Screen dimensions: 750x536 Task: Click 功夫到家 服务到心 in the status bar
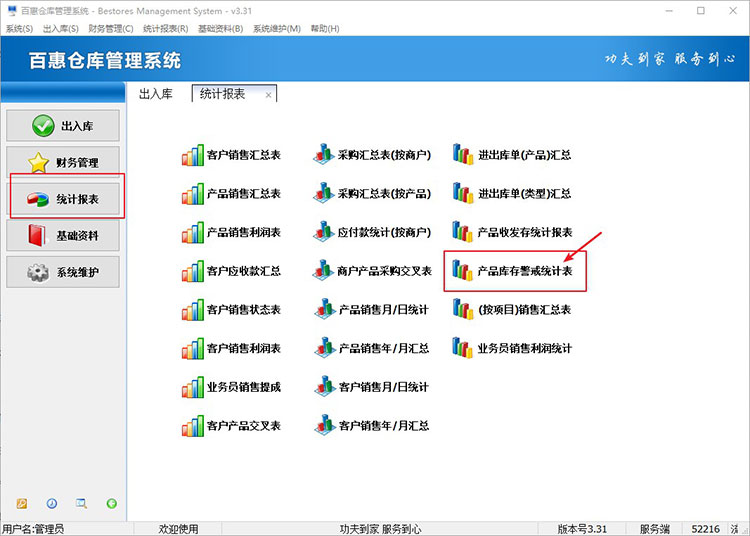tap(381, 529)
